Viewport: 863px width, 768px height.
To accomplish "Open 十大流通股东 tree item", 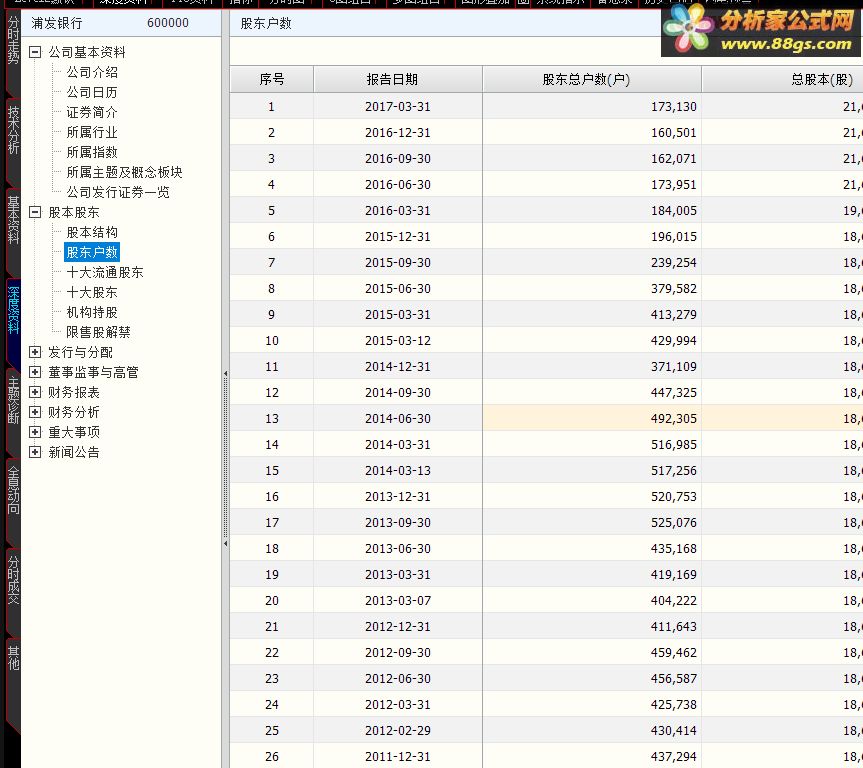I will [x=105, y=273].
